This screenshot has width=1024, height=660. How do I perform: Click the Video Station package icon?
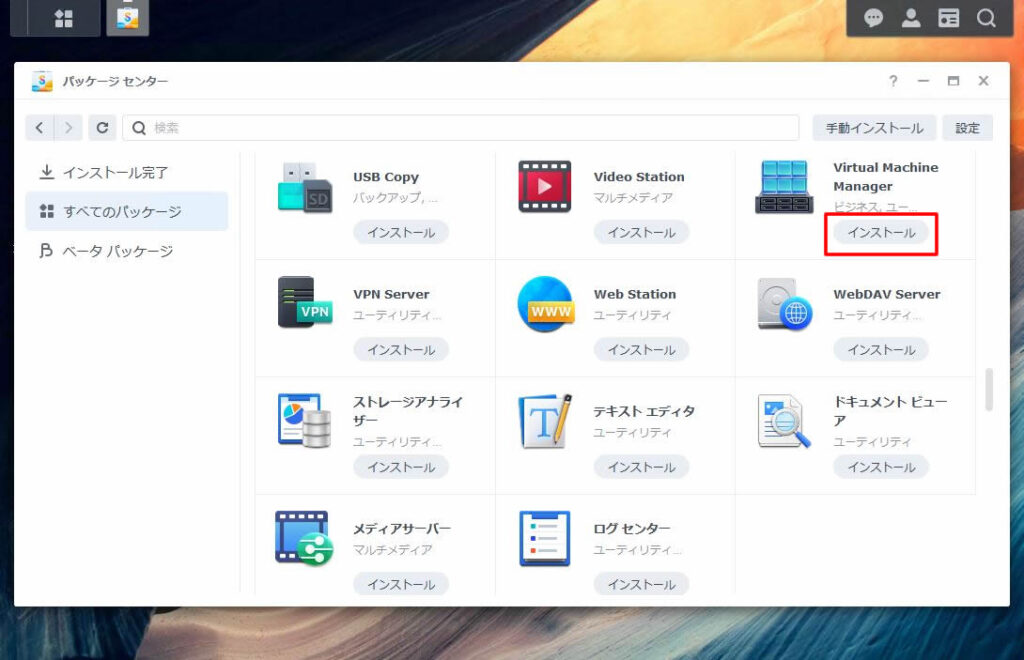pyautogui.click(x=545, y=186)
